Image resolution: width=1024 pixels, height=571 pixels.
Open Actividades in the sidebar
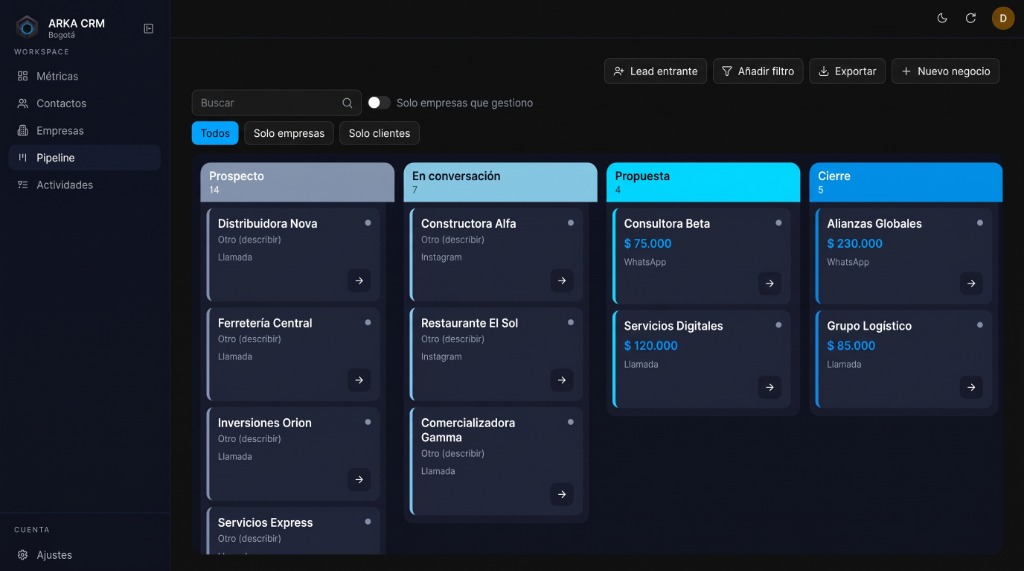pos(85,185)
